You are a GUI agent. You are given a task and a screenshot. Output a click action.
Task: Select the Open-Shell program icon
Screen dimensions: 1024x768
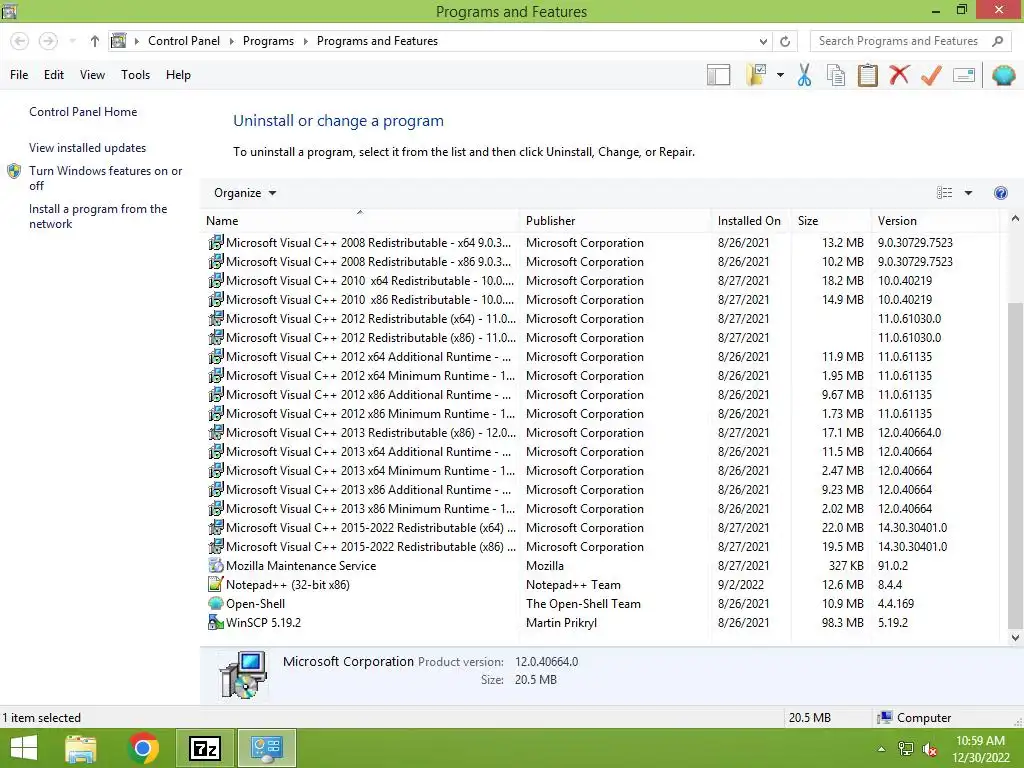pos(216,603)
